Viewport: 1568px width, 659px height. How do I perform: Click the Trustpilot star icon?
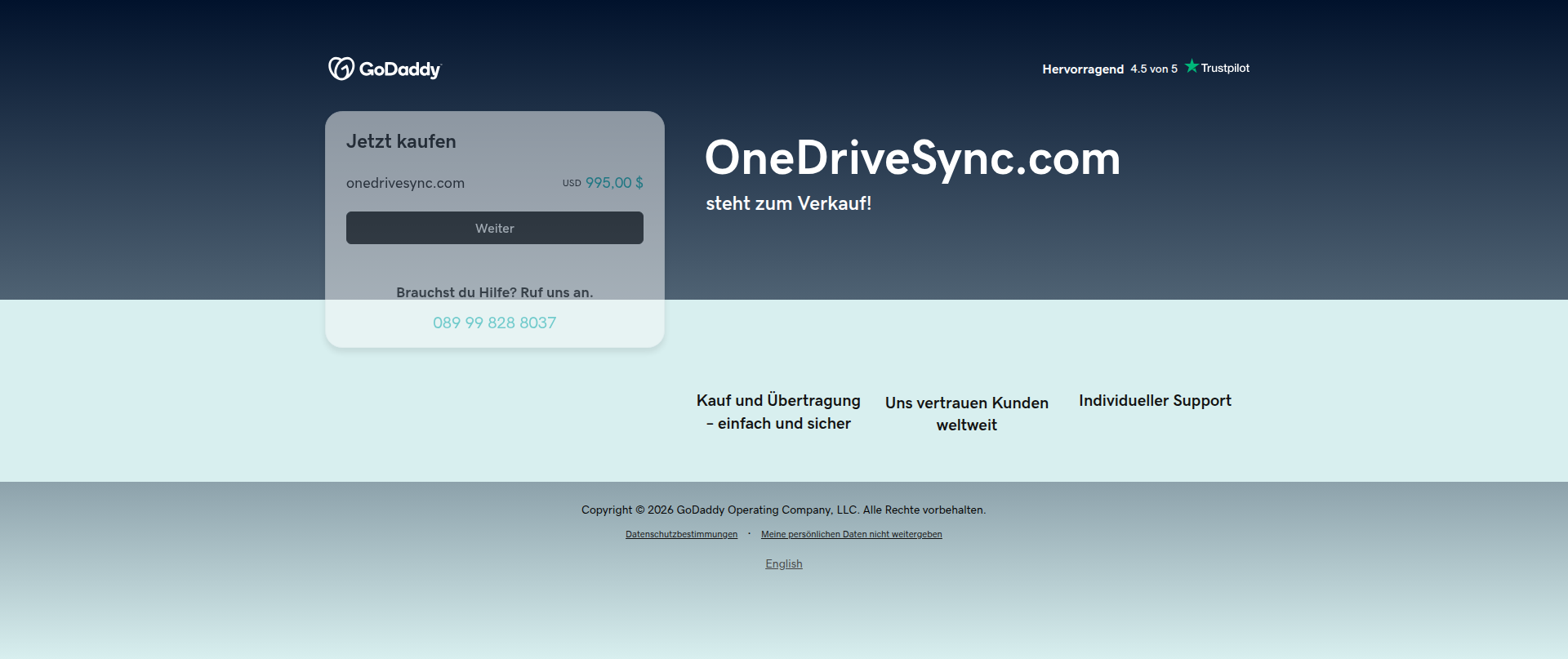point(1192,66)
